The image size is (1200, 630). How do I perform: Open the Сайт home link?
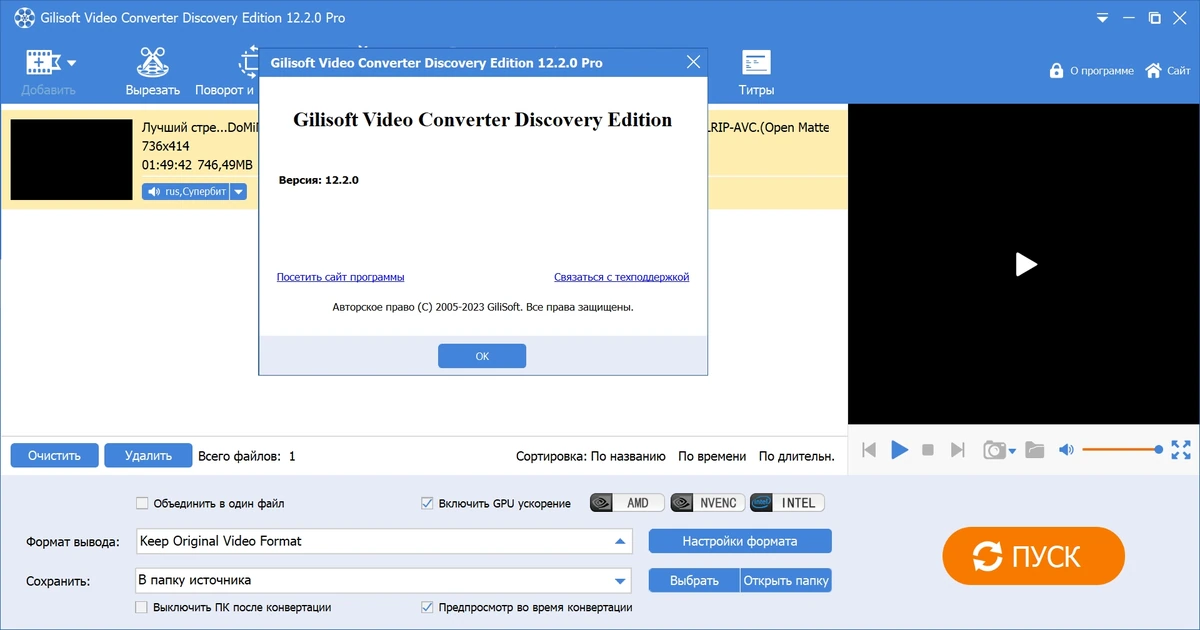click(x=1167, y=71)
